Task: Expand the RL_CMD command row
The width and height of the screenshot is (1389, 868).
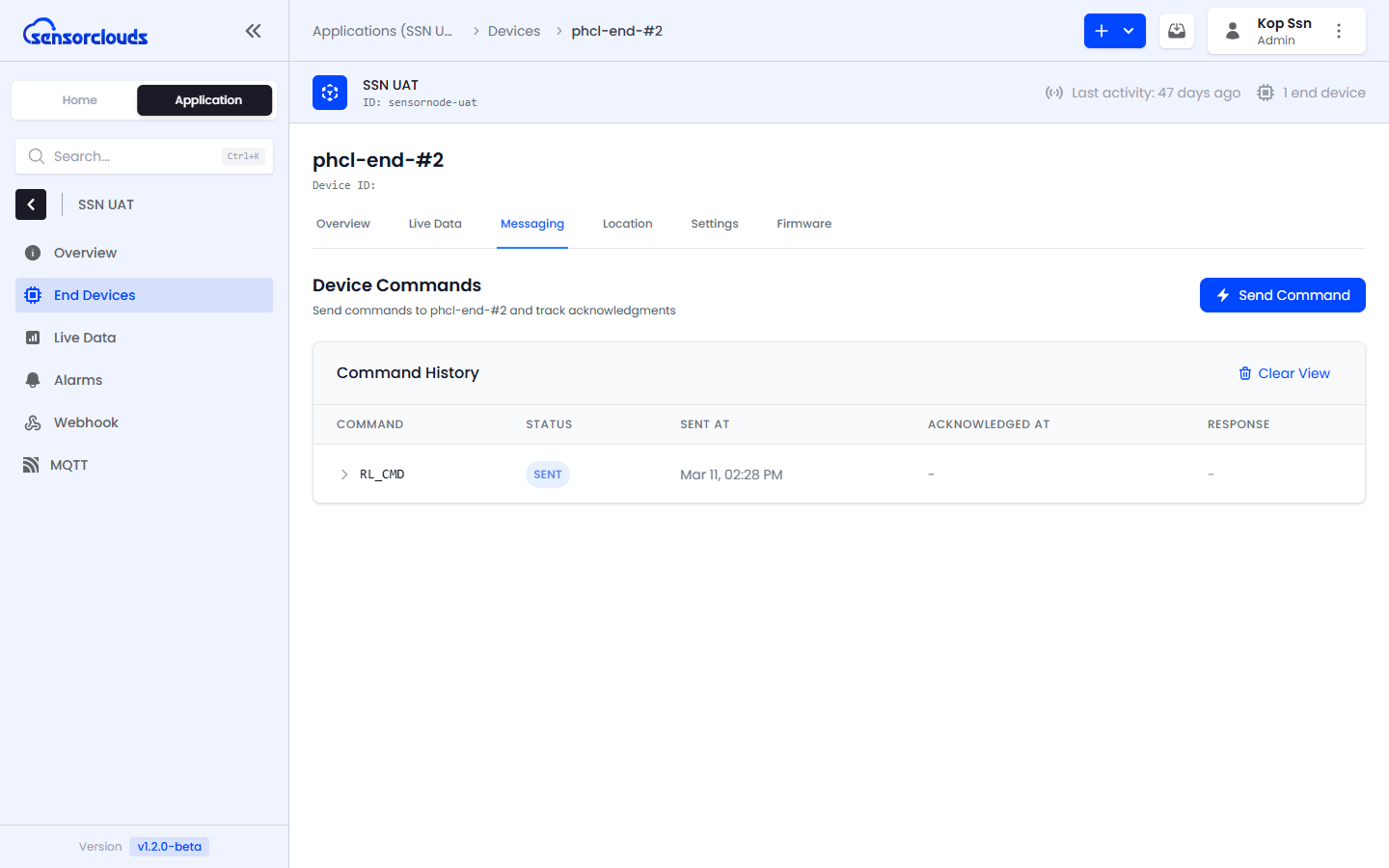Action: coord(343,474)
